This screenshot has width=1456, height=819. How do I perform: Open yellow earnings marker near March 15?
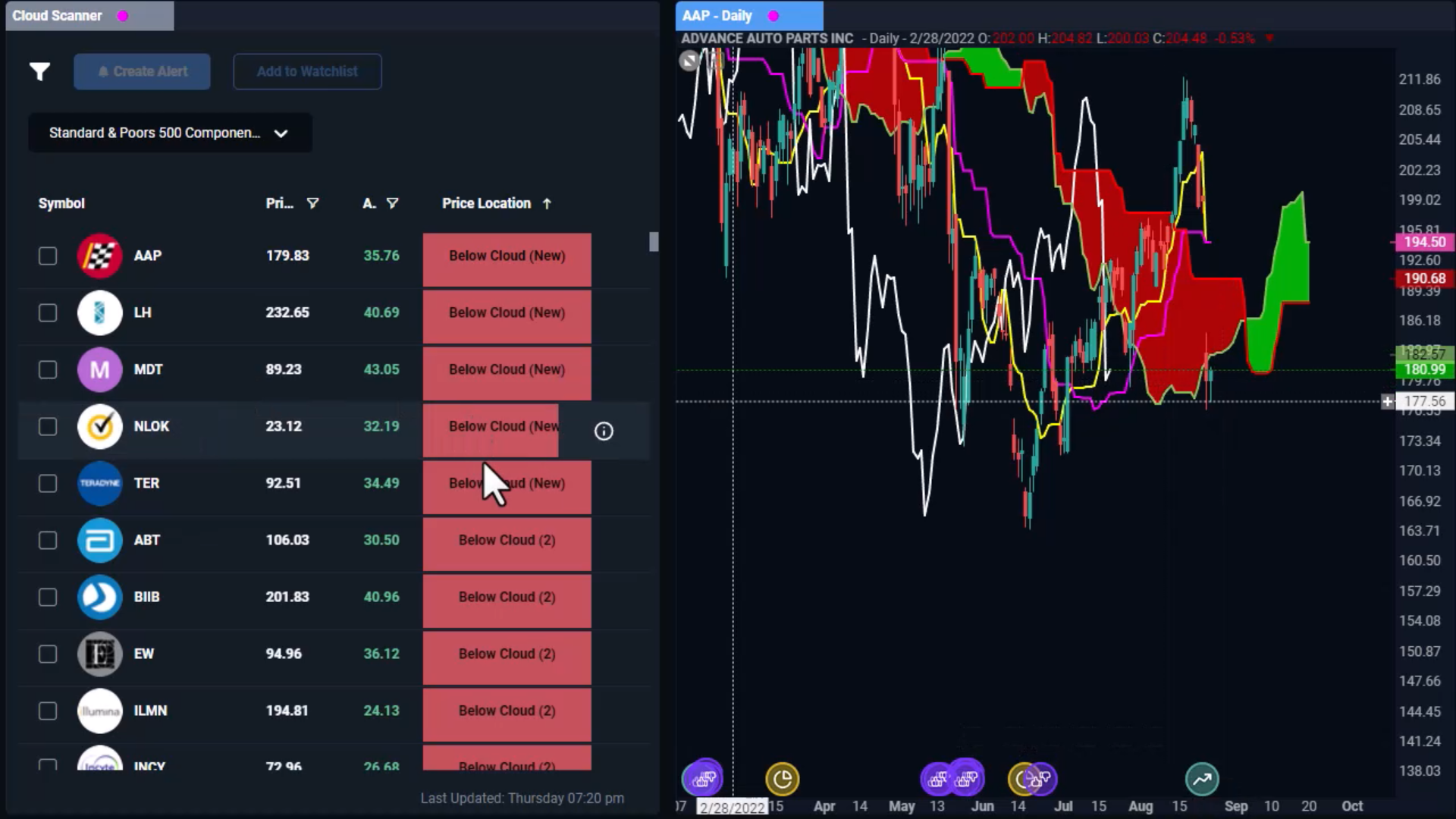[x=782, y=779]
